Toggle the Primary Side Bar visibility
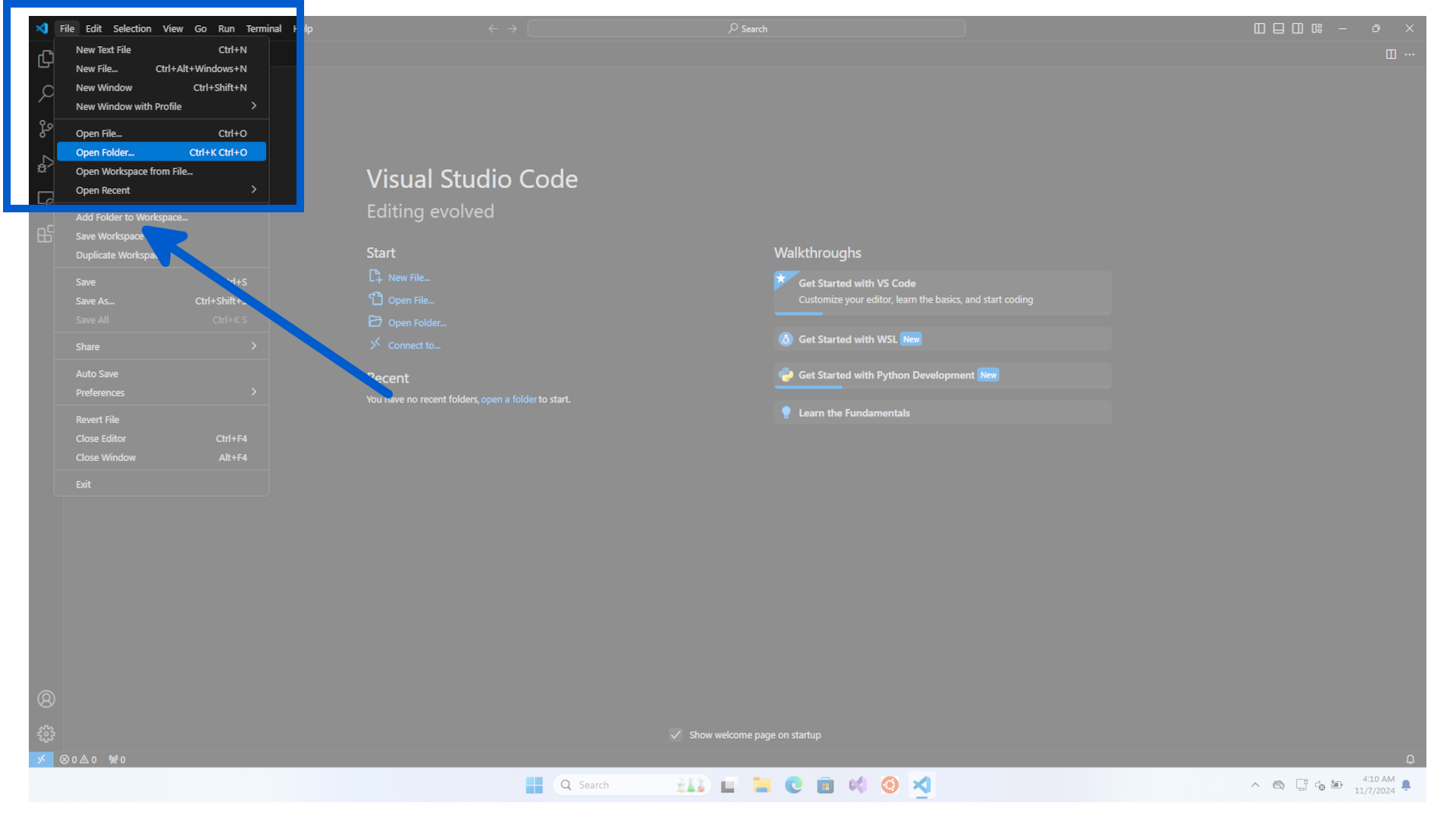 (1260, 28)
